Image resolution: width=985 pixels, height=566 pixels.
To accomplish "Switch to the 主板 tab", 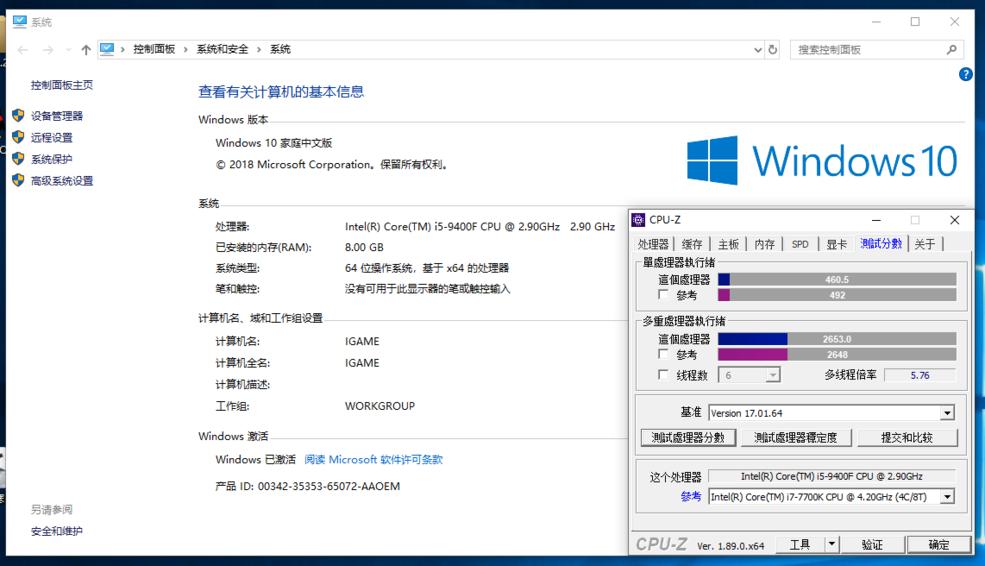I will 728,244.
